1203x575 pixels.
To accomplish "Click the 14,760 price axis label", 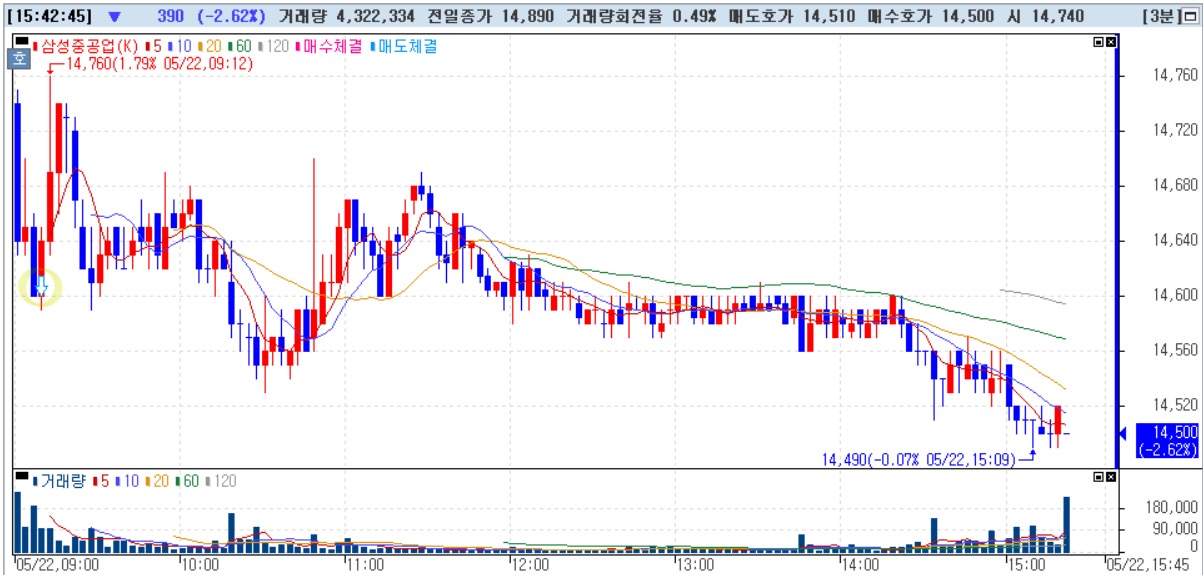I will click(1174, 75).
